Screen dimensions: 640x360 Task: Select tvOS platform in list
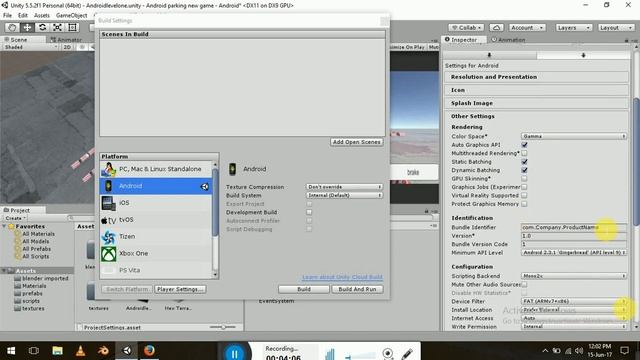pos(156,220)
